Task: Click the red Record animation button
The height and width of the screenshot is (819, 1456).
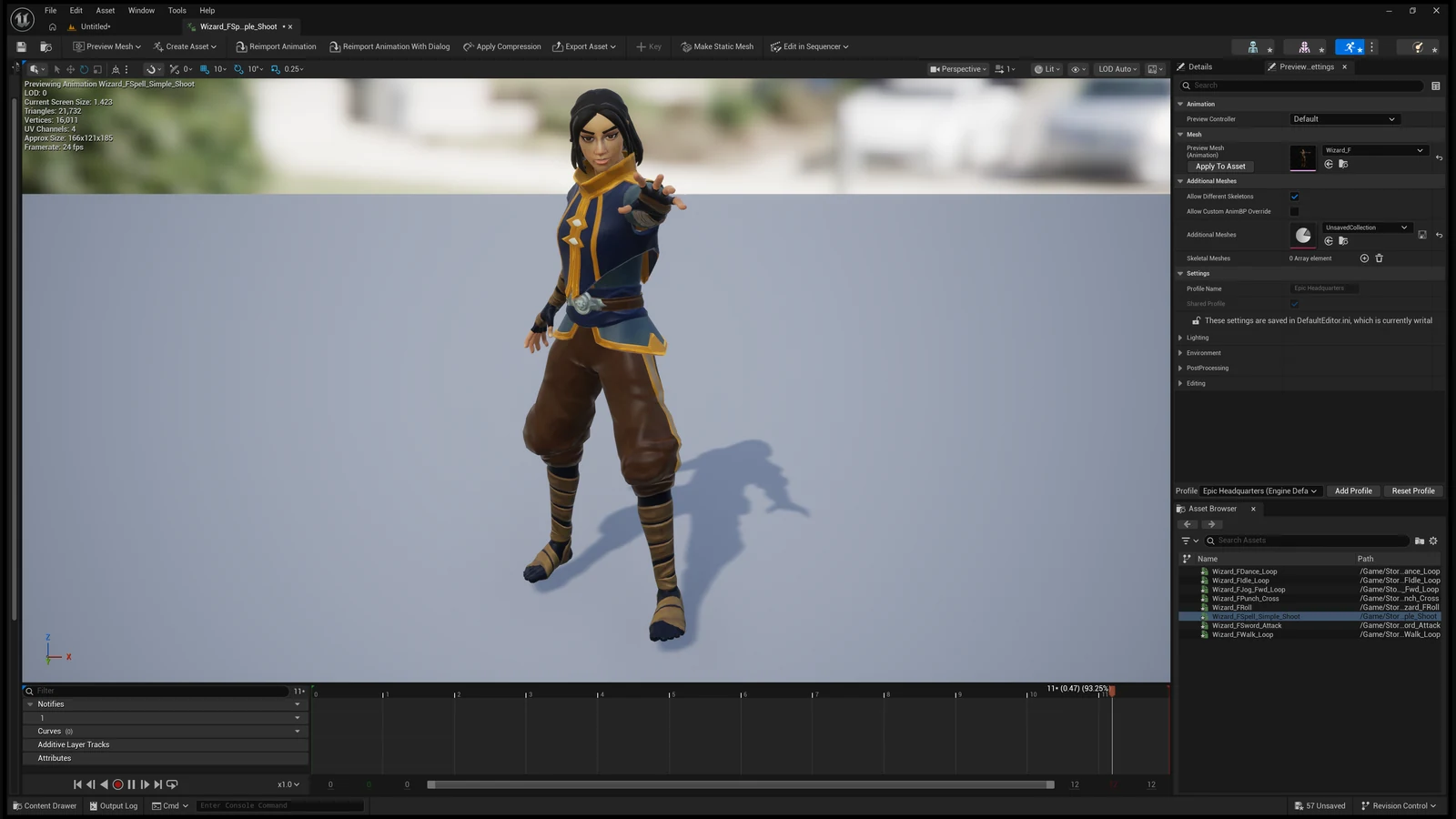Action: point(117,784)
